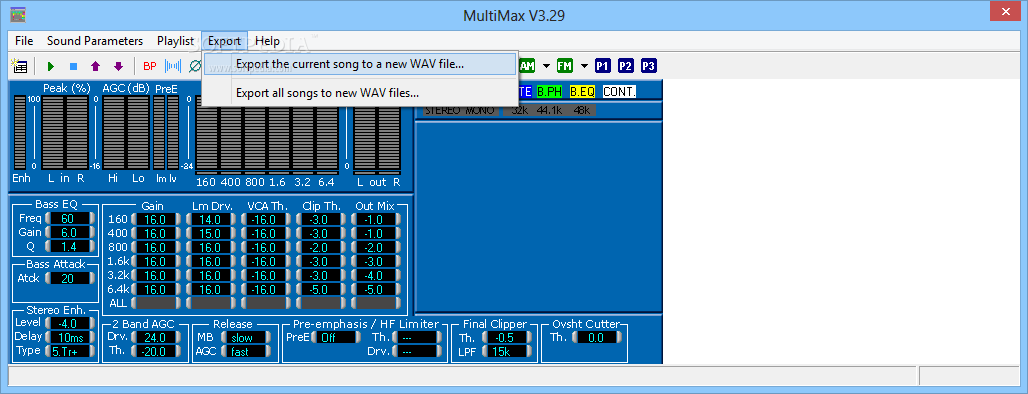Click the 160 band Gain field
The image size is (1028, 394).
pyautogui.click(x=155, y=220)
